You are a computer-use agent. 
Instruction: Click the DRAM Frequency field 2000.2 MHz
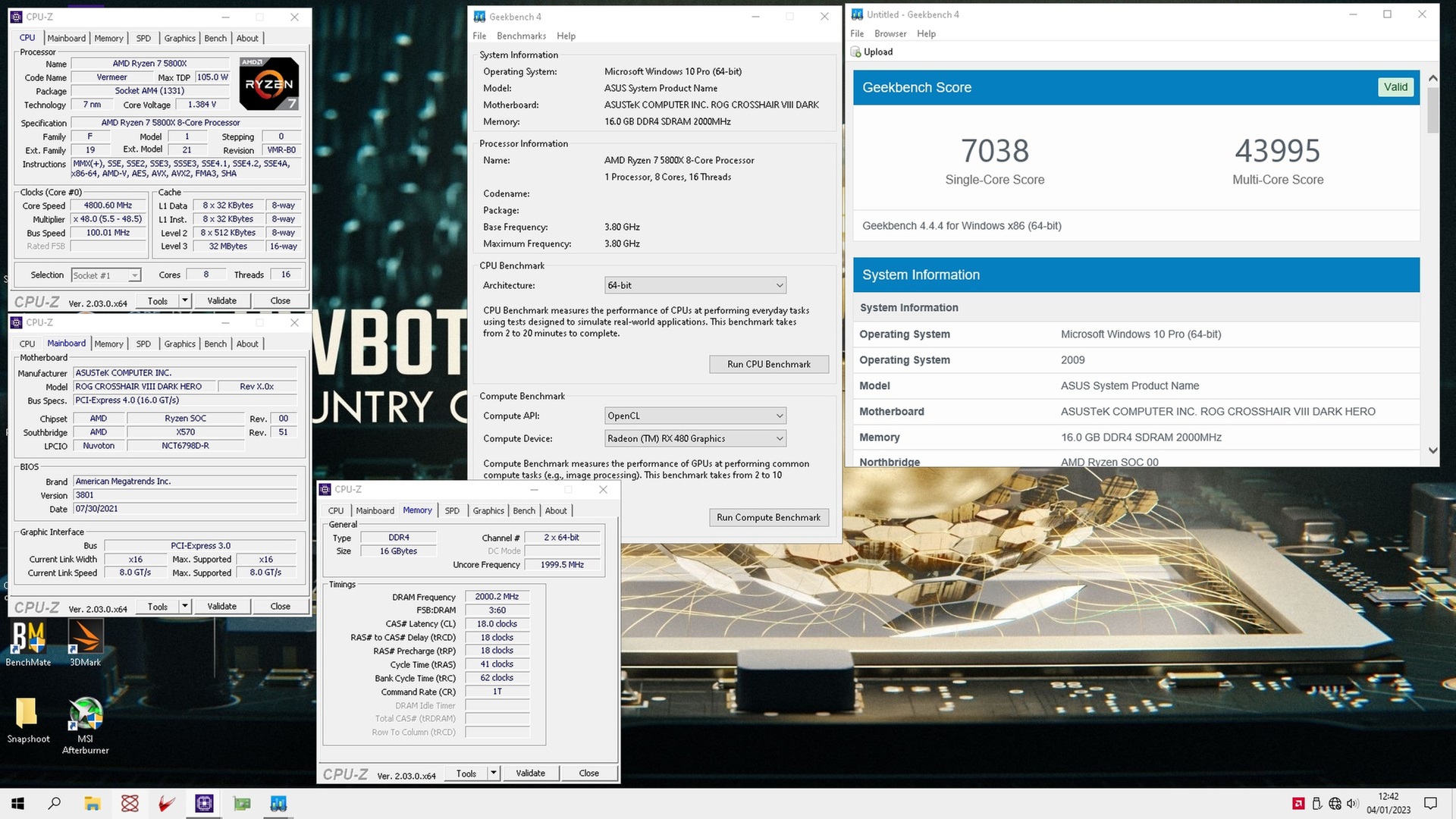pyautogui.click(x=497, y=597)
